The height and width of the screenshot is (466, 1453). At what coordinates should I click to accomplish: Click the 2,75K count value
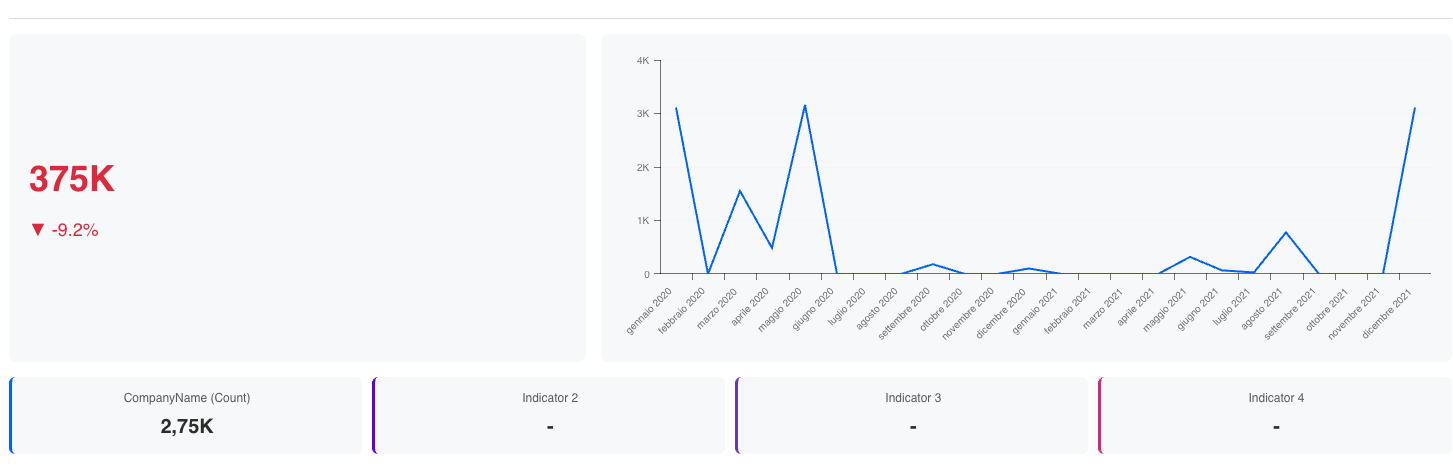(x=187, y=427)
